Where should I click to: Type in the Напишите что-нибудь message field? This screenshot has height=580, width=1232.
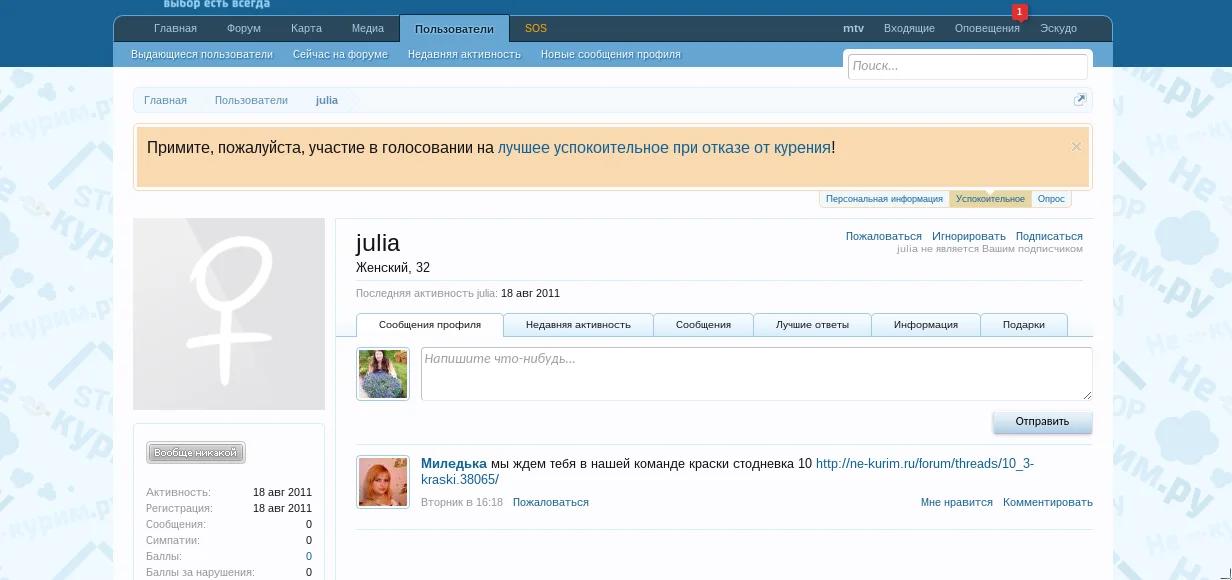click(x=756, y=374)
